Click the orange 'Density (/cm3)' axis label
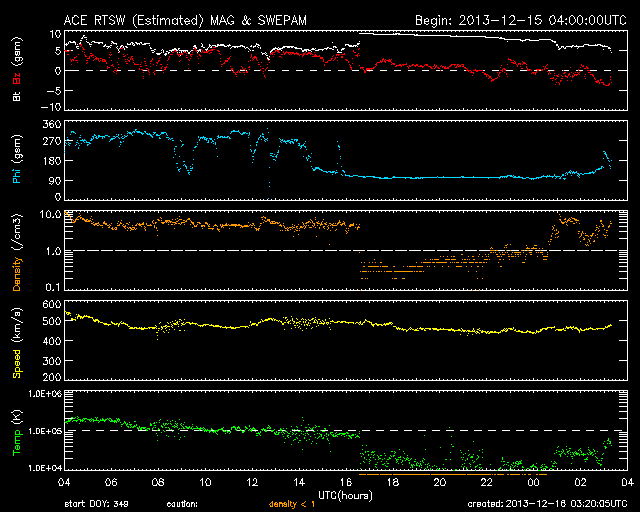Viewport: 640px width, 512px height. [17, 253]
